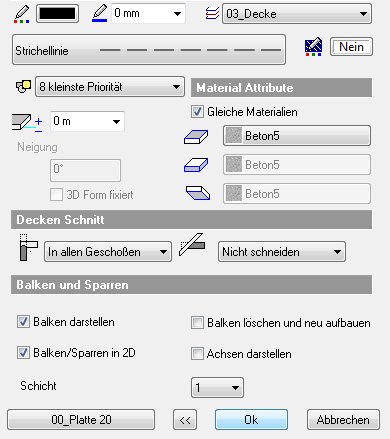This screenshot has width=390, height=439.
Task: Click the pen color pencil icon
Action: pos(22,14)
